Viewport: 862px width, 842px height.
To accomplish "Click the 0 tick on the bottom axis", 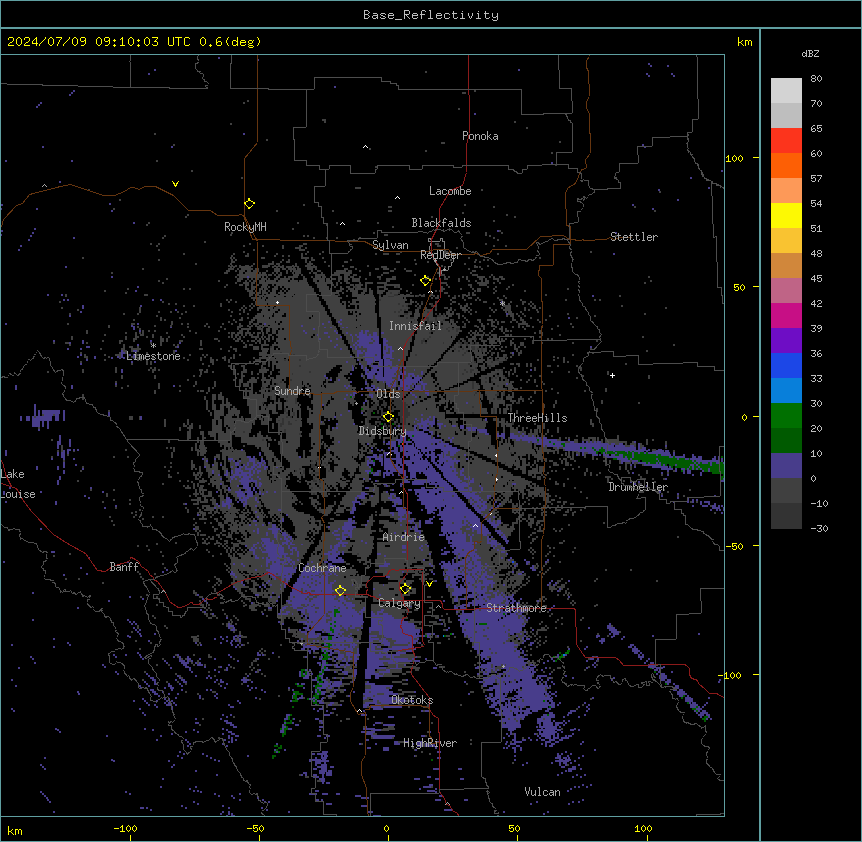I will click(x=386, y=828).
